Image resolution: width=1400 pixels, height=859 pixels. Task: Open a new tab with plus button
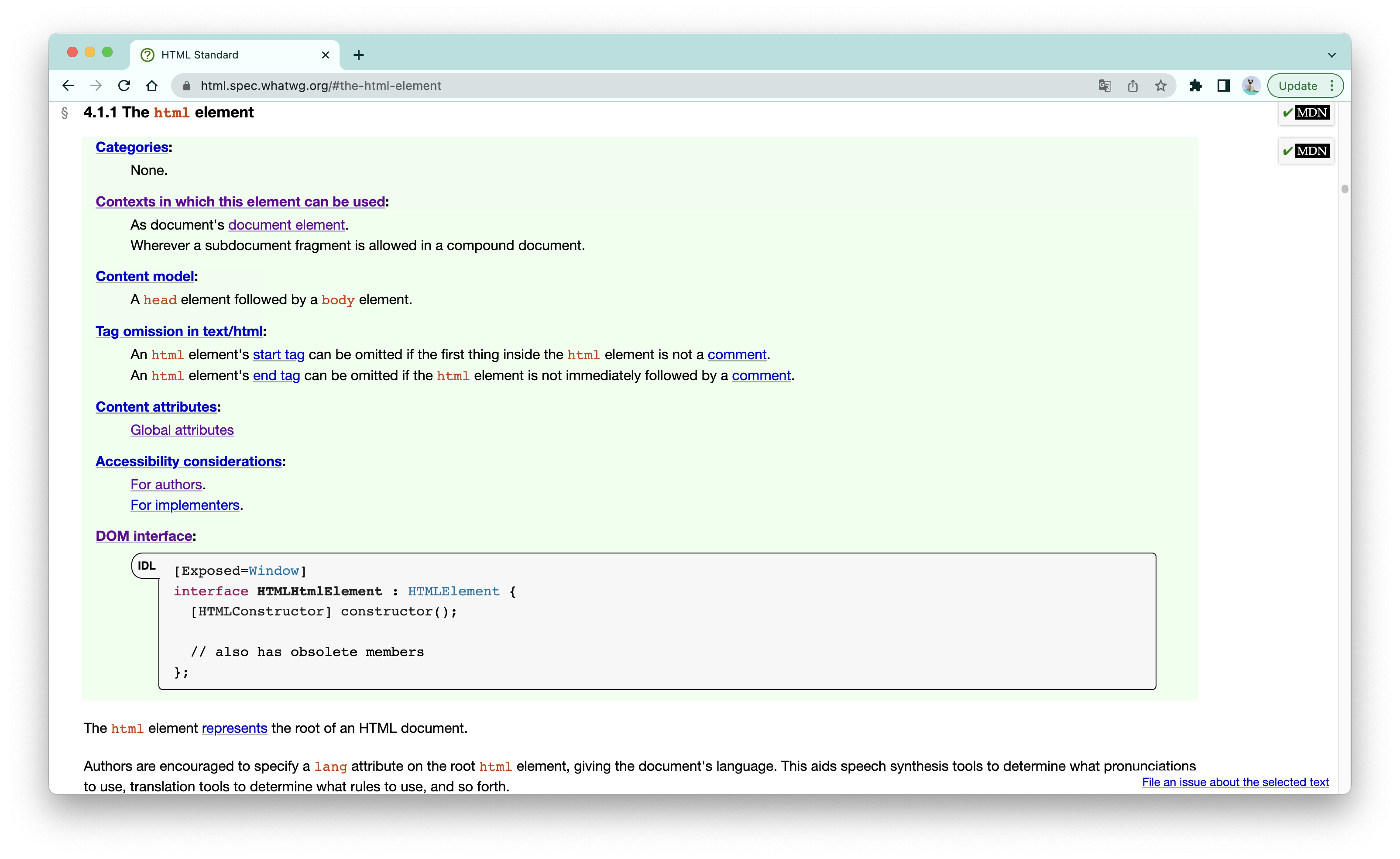tap(359, 55)
